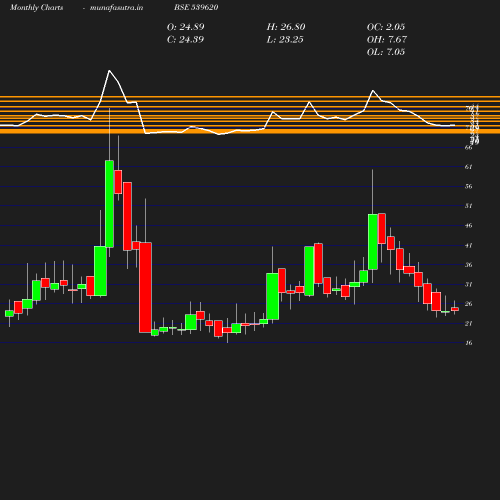
Task: Select the open value 'O: 24.89'
Action: click(186, 27)
